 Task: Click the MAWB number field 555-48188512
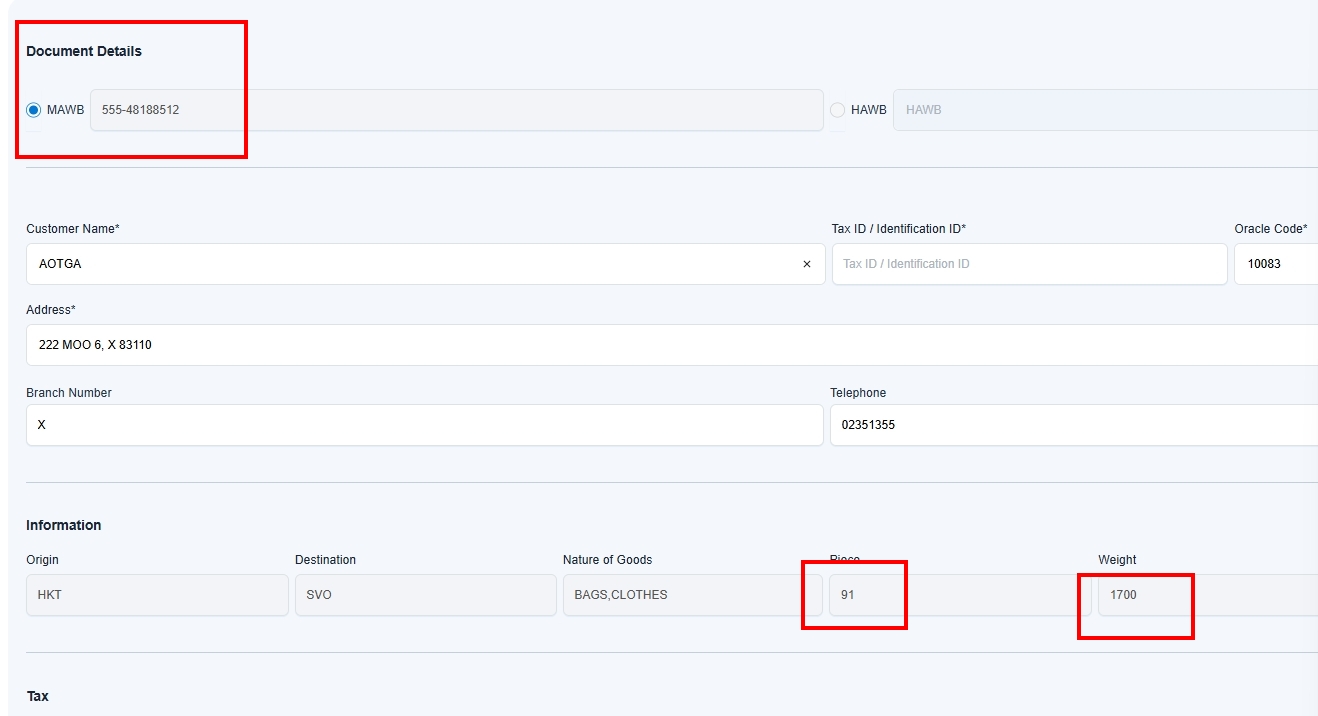click(456, 110)
